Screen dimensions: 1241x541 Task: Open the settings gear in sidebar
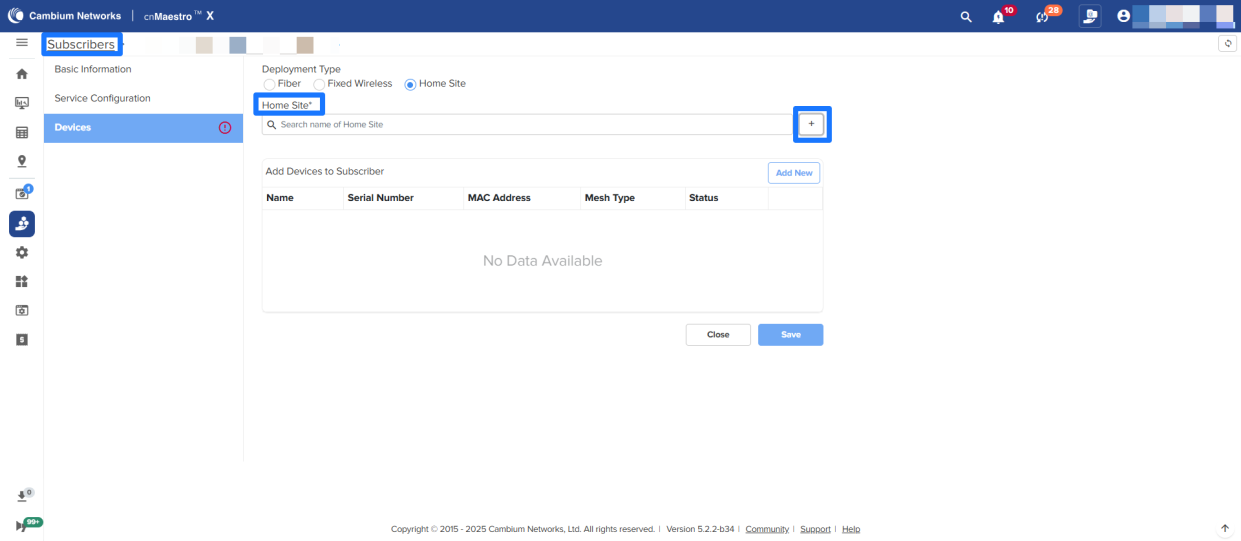21,253
